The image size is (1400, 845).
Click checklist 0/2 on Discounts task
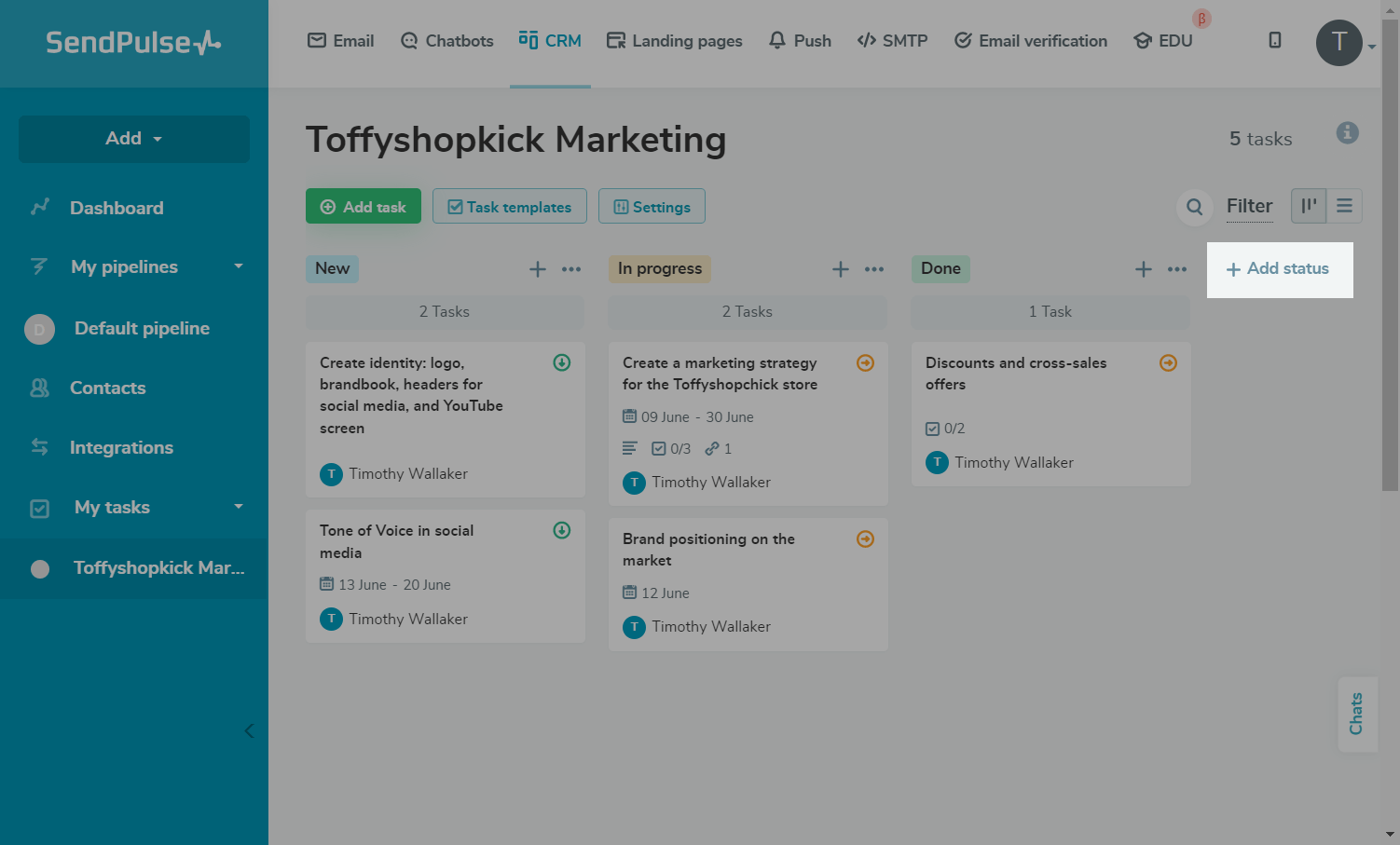coord(945,429)
